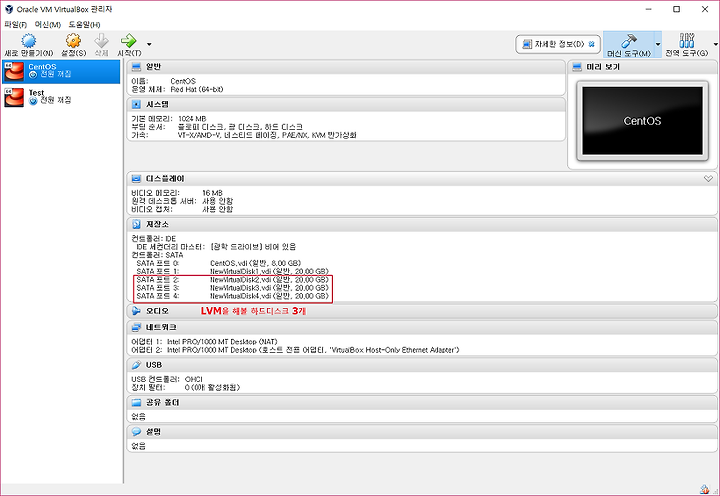Open Global Tools dropdown arrow
Viewport: 720px width, 496px height.
[715, 45]
